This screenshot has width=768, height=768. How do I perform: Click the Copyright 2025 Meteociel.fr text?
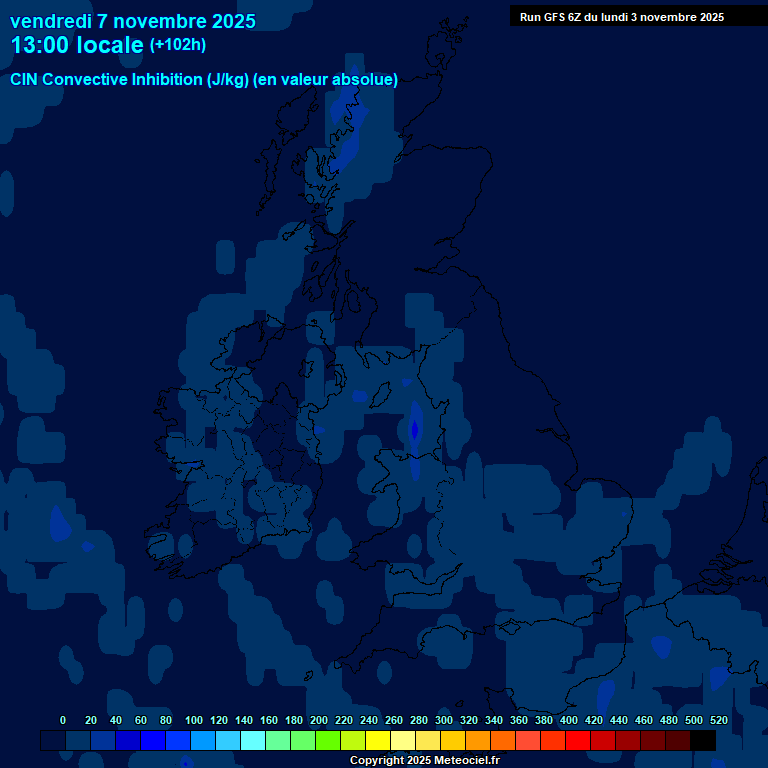424,761
